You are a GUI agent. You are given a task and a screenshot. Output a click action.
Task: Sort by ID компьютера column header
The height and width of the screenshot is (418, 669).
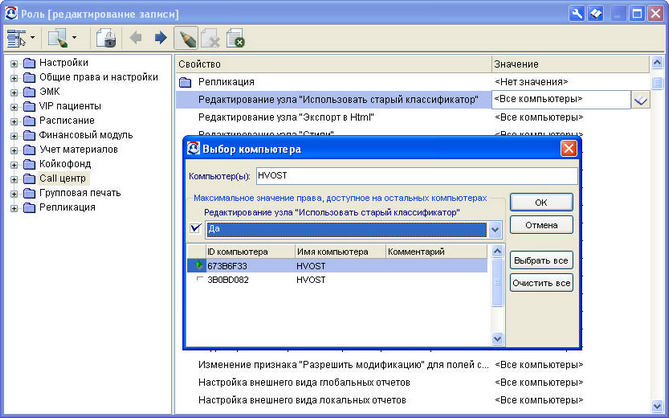point(250,252)
